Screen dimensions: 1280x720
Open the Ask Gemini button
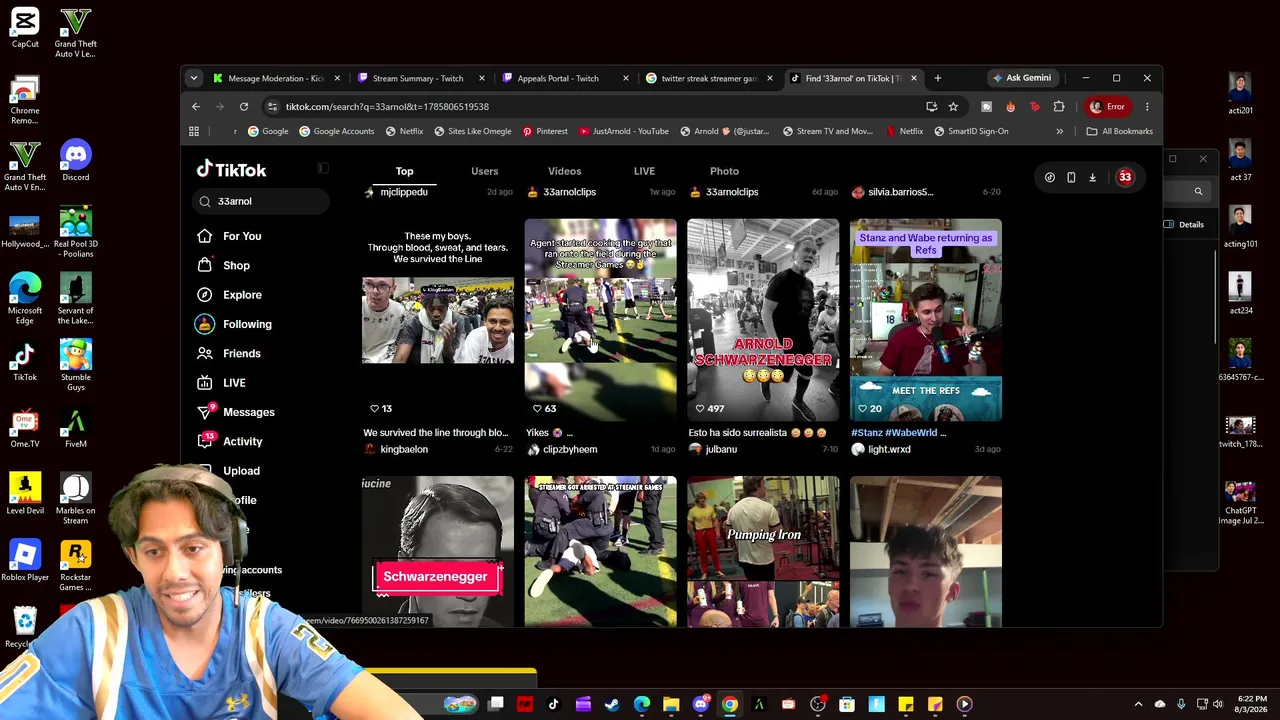pyautogui.click(x=1022, y=78)
